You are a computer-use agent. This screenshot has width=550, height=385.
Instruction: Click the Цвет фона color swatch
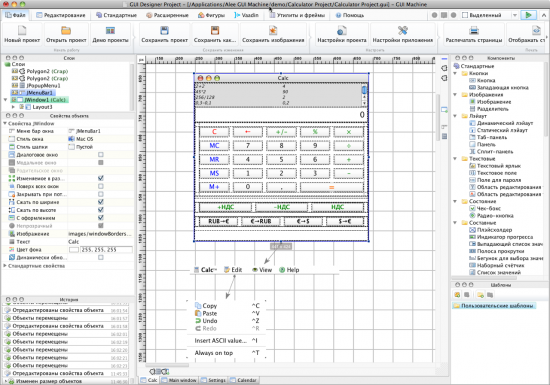click(74, 250)
